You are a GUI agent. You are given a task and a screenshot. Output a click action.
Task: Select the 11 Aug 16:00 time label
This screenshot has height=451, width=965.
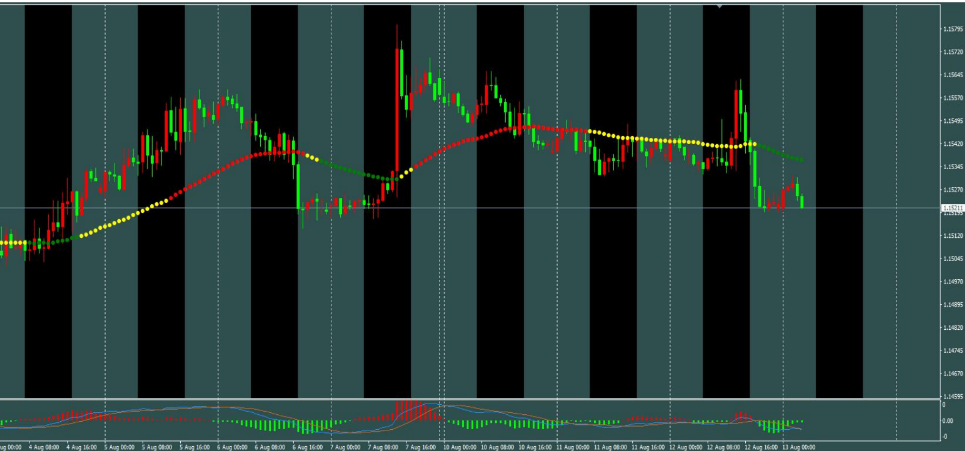[x=649, y=447]
